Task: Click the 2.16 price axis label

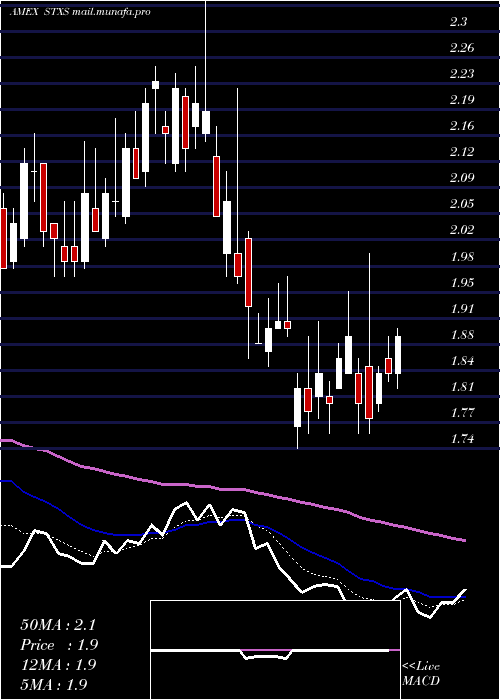Action: pos(462,125)
